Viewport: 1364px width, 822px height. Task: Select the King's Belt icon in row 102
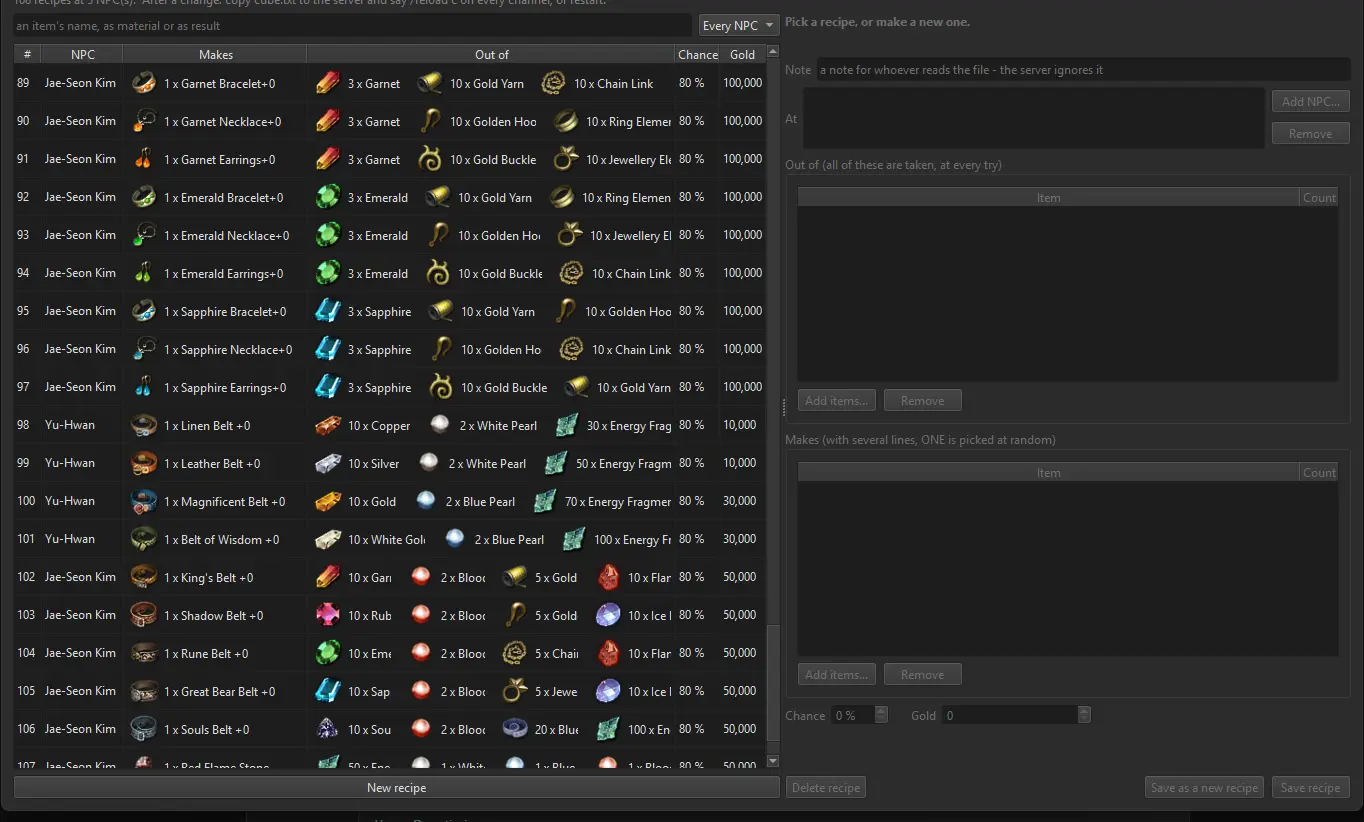[143, 577]
